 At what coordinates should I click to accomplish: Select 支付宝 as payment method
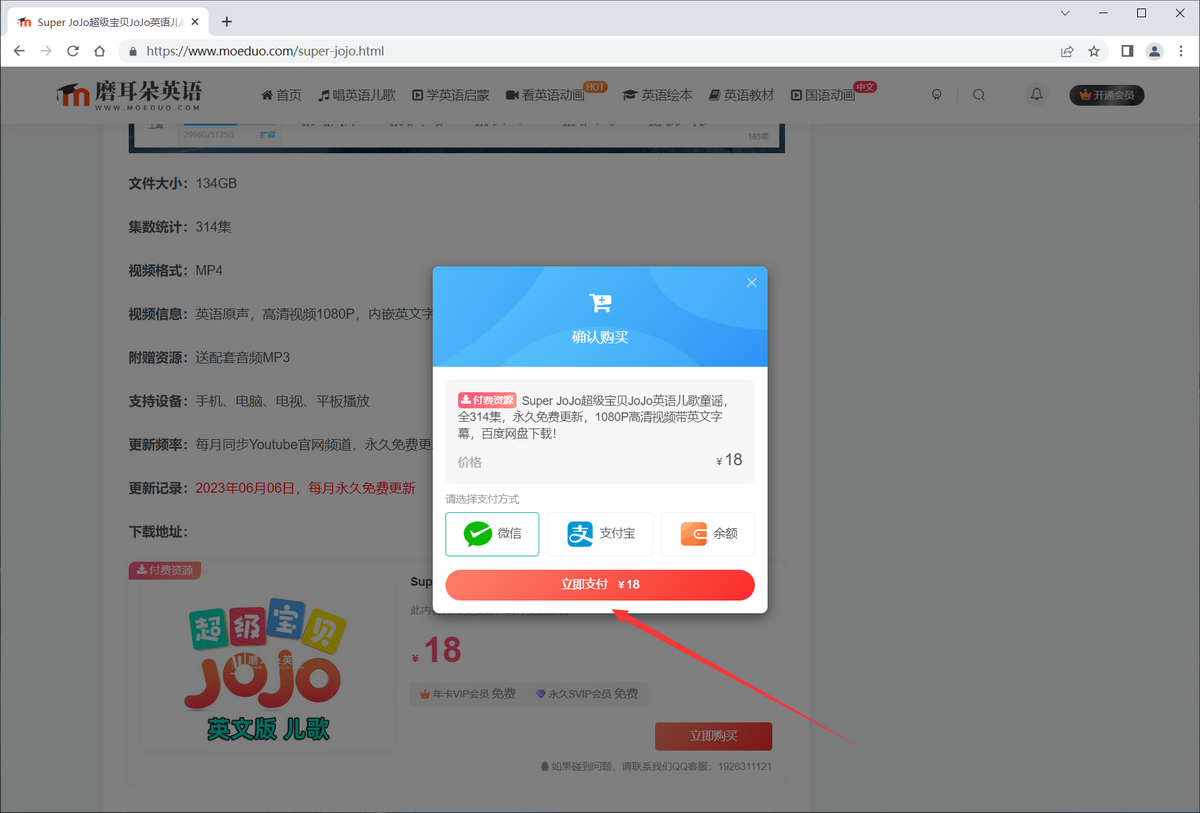point(600,534)
